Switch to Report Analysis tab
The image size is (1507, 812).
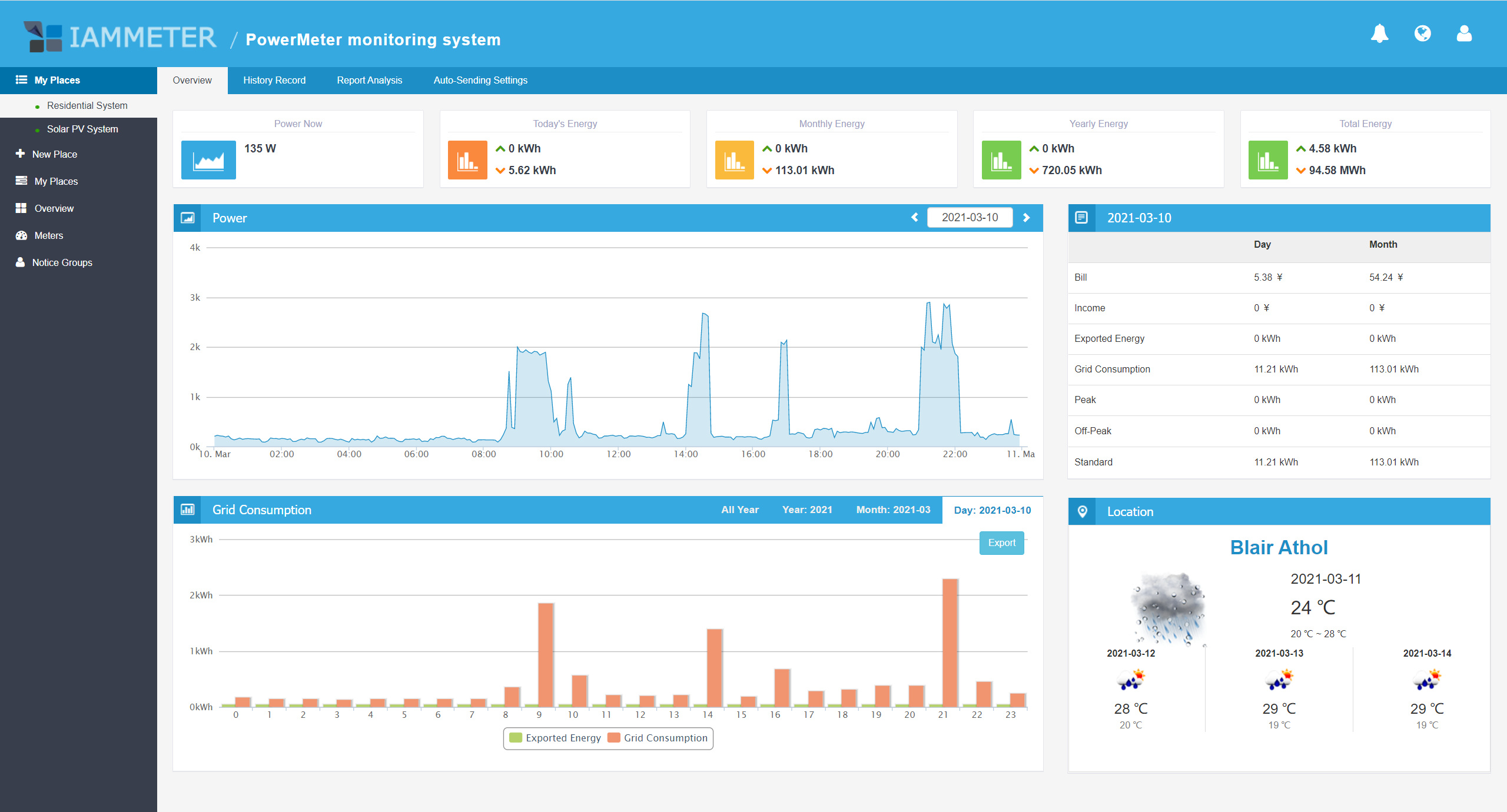(369, 80)
